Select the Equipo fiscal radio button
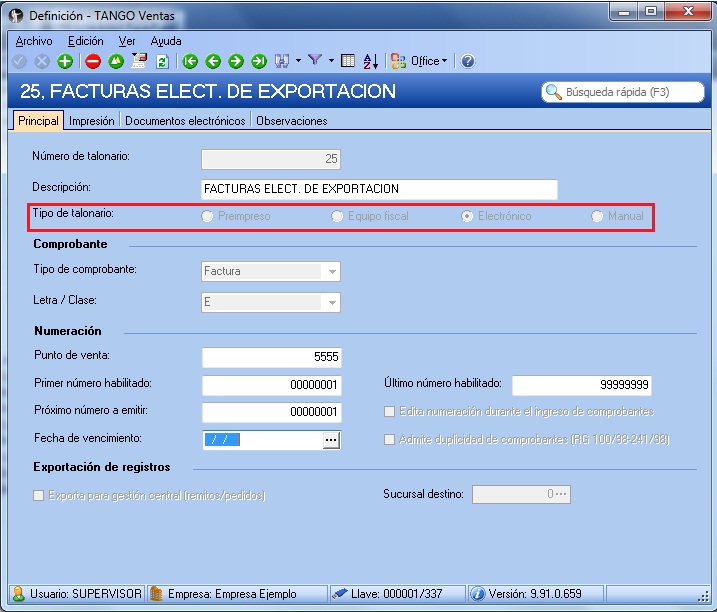 click(337, 216)
